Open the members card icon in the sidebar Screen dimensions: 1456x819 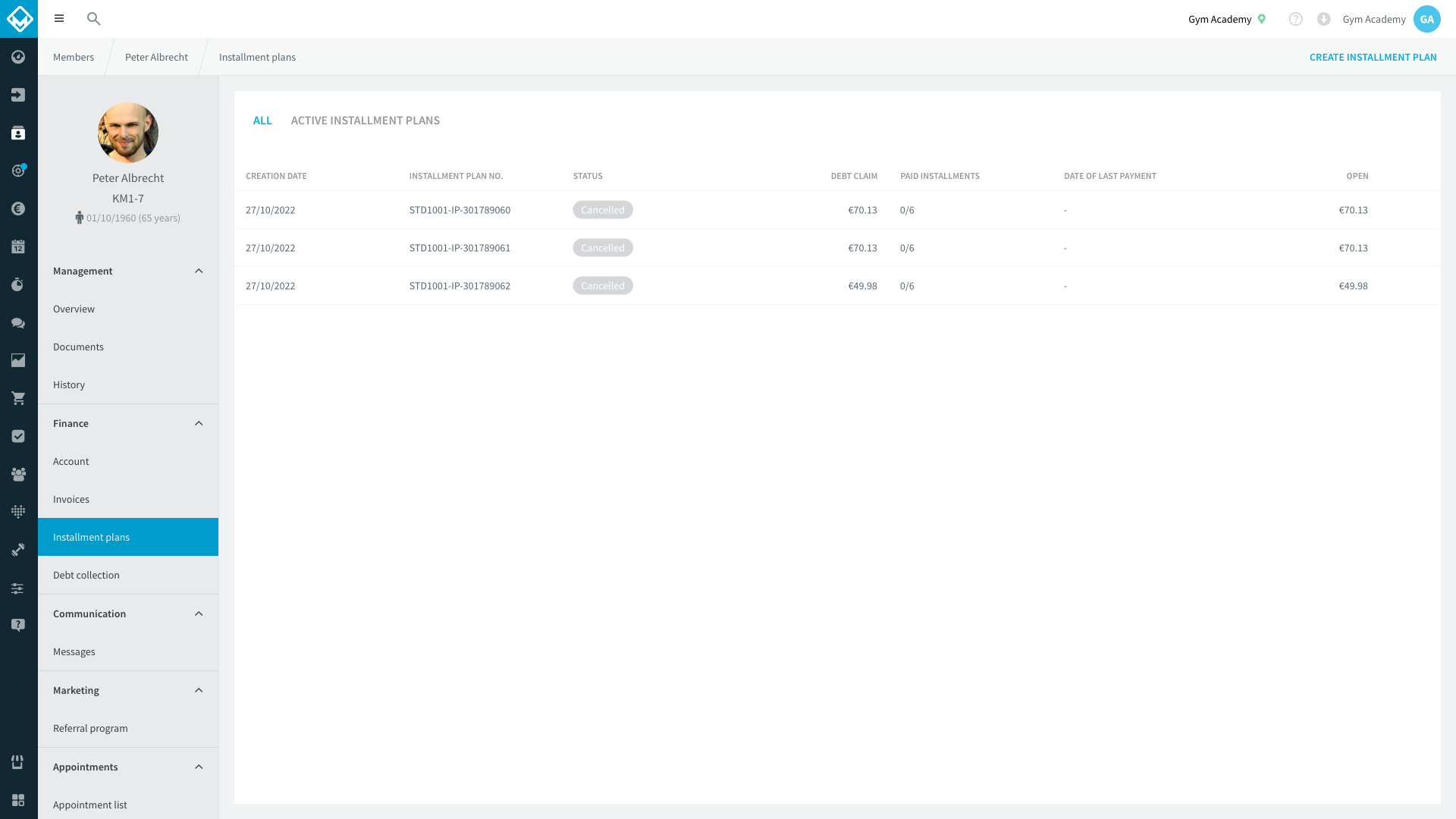point(18,133)
